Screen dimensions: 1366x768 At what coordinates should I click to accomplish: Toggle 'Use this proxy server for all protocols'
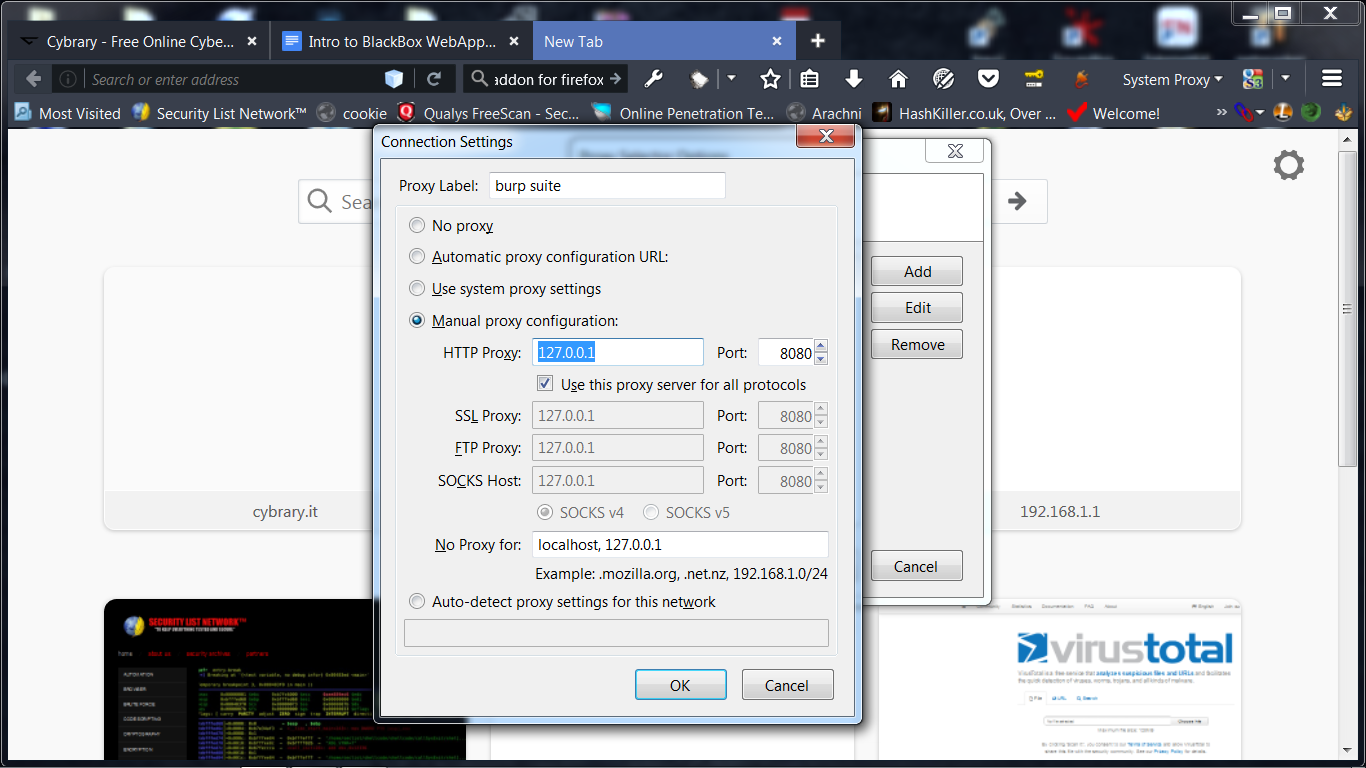click(x=545, y=384)
